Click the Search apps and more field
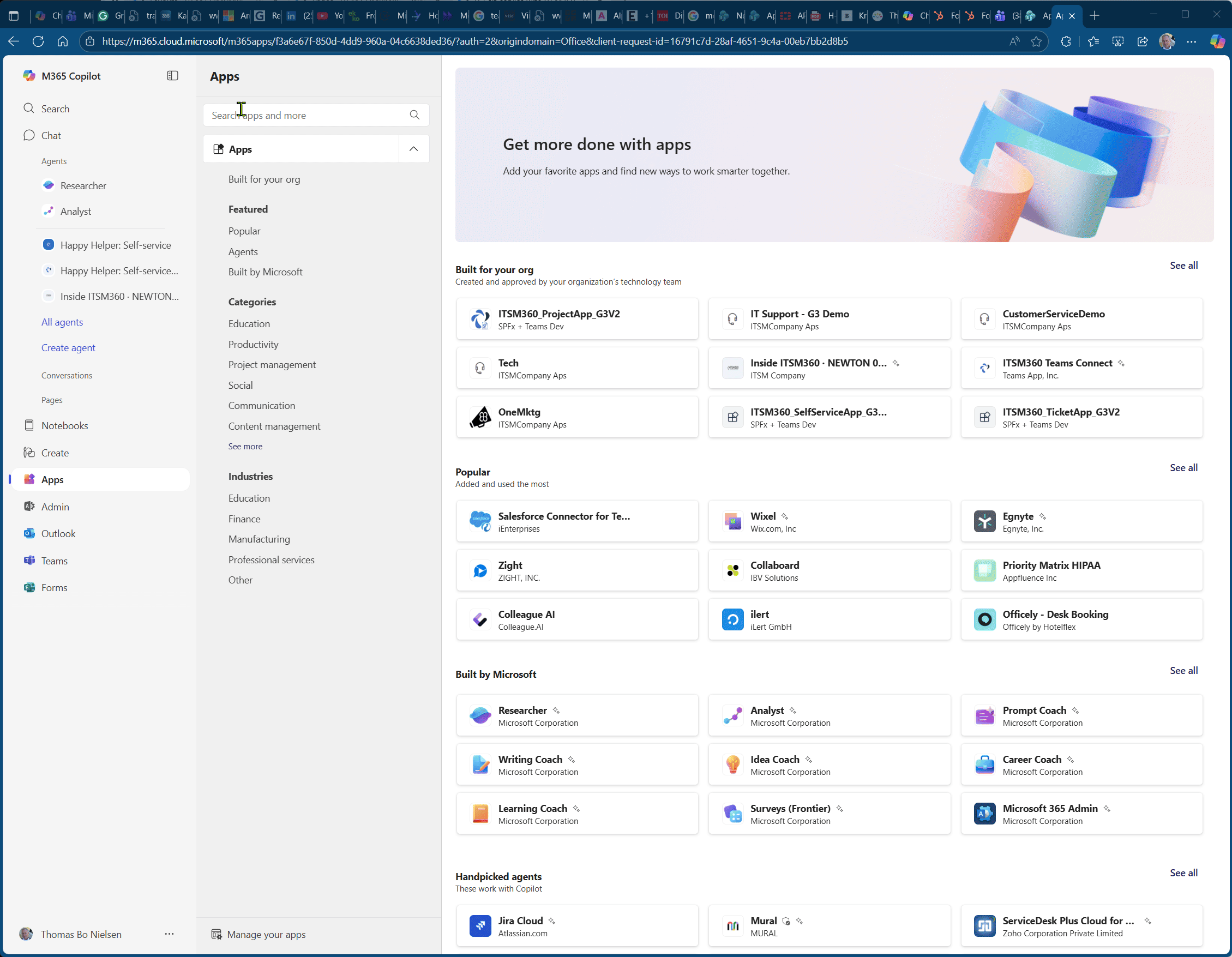This screenshot has height=957, width=1232. click(x=305, y=115)
